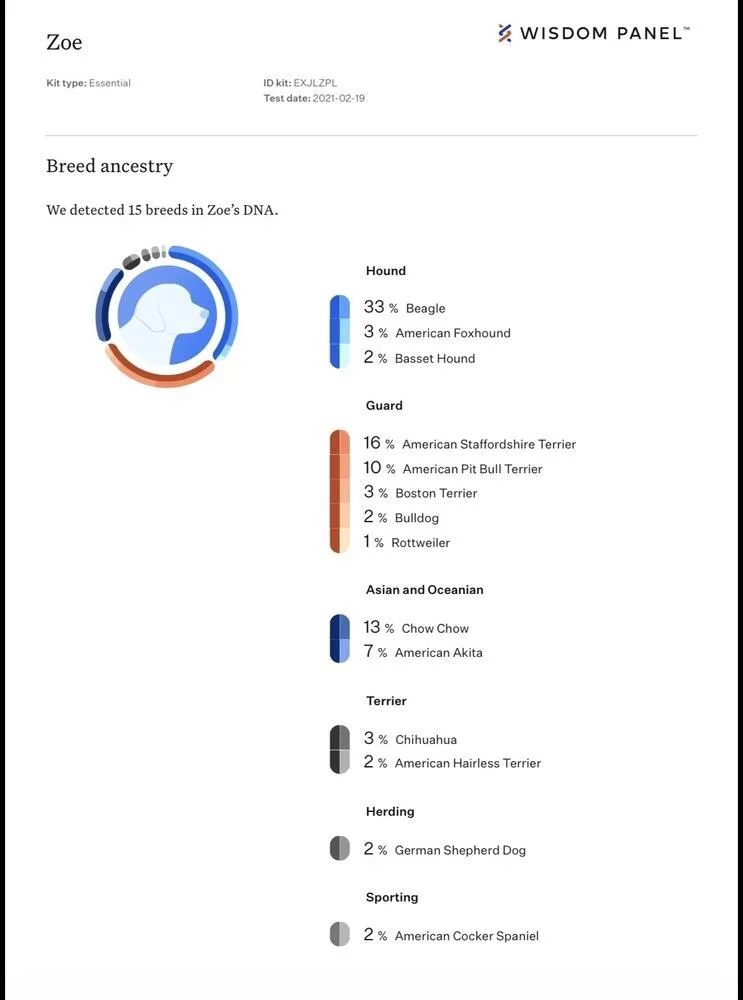
Task: Open the German Shepherd Dog entry
Action: pyautogui.click(x=459, y=850)
